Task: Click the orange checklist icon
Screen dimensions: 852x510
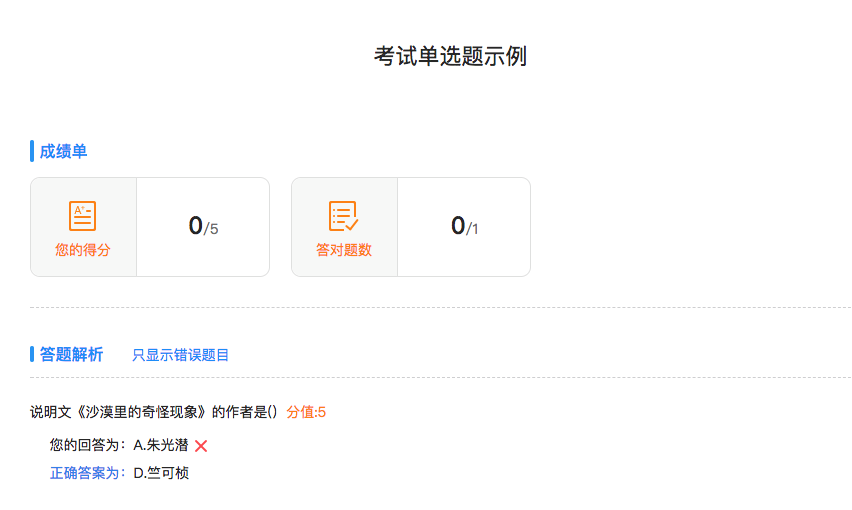Action: coord(343,216)
